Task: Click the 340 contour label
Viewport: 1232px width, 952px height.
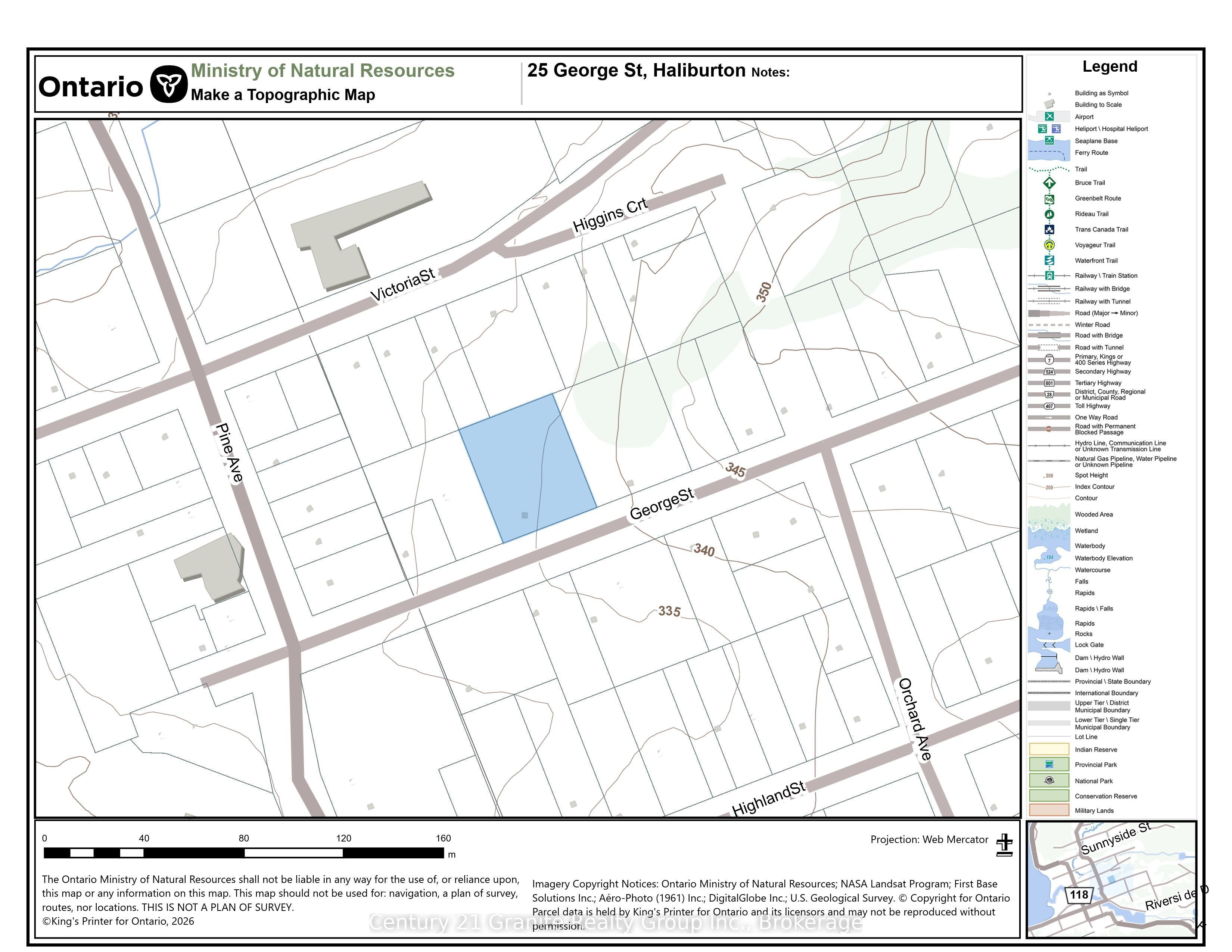Action: [x=704, y=549]
